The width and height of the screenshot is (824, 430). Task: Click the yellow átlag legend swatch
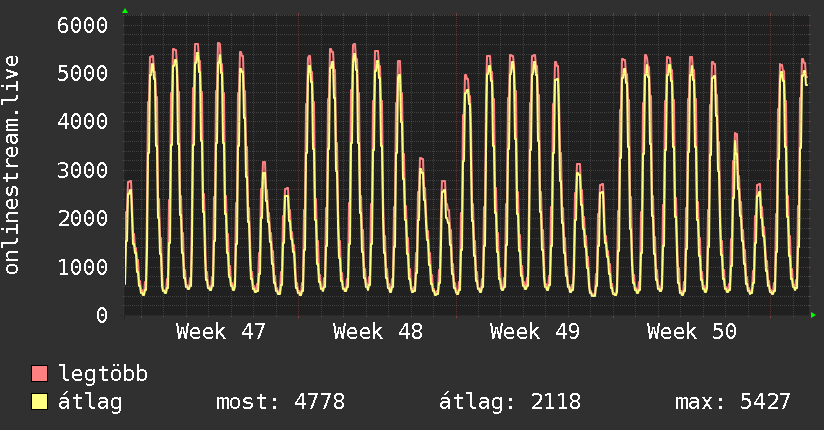pyautogui.click(x=40, y=403)
